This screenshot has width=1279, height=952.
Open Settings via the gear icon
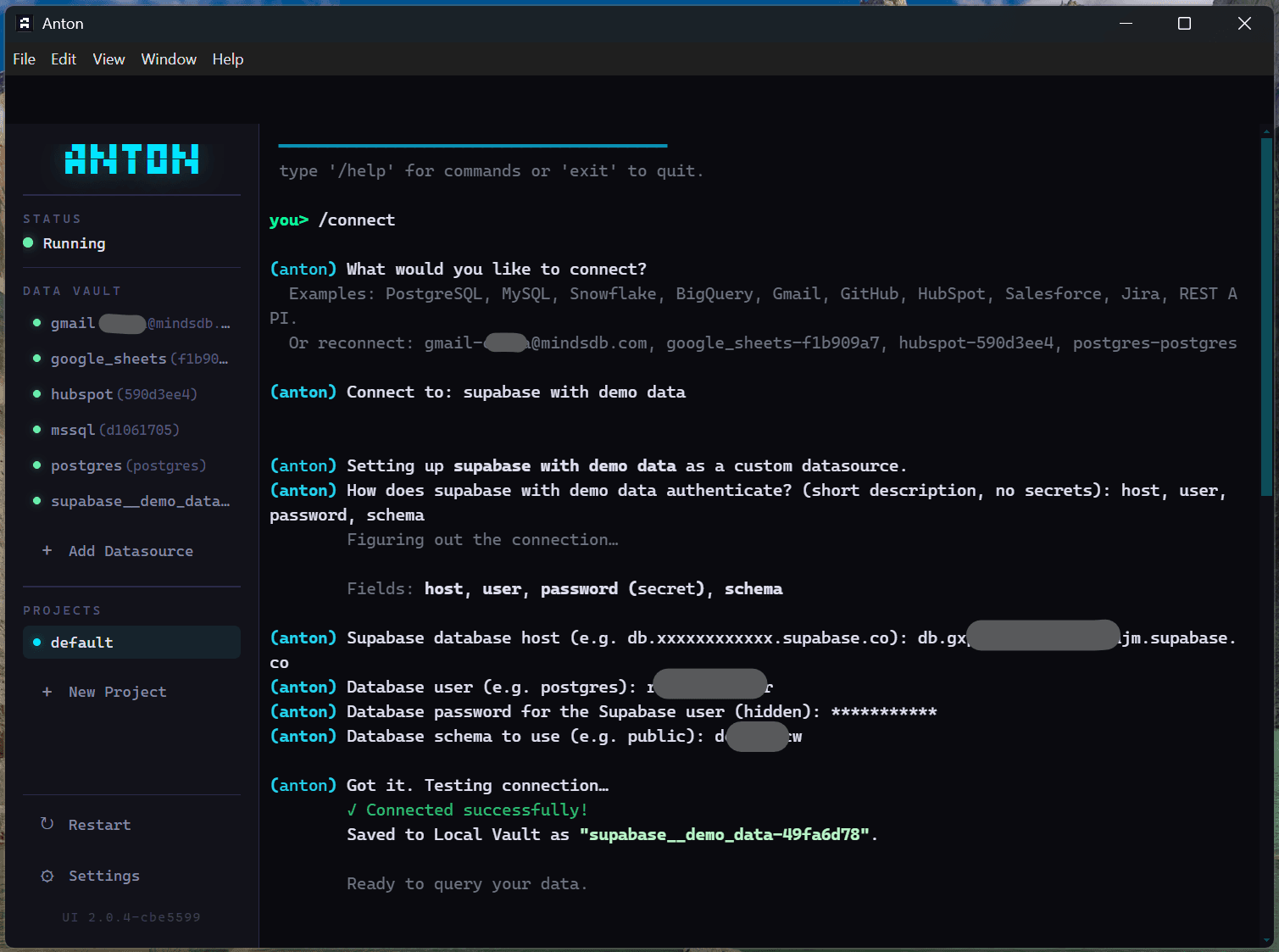click(47, 876)
